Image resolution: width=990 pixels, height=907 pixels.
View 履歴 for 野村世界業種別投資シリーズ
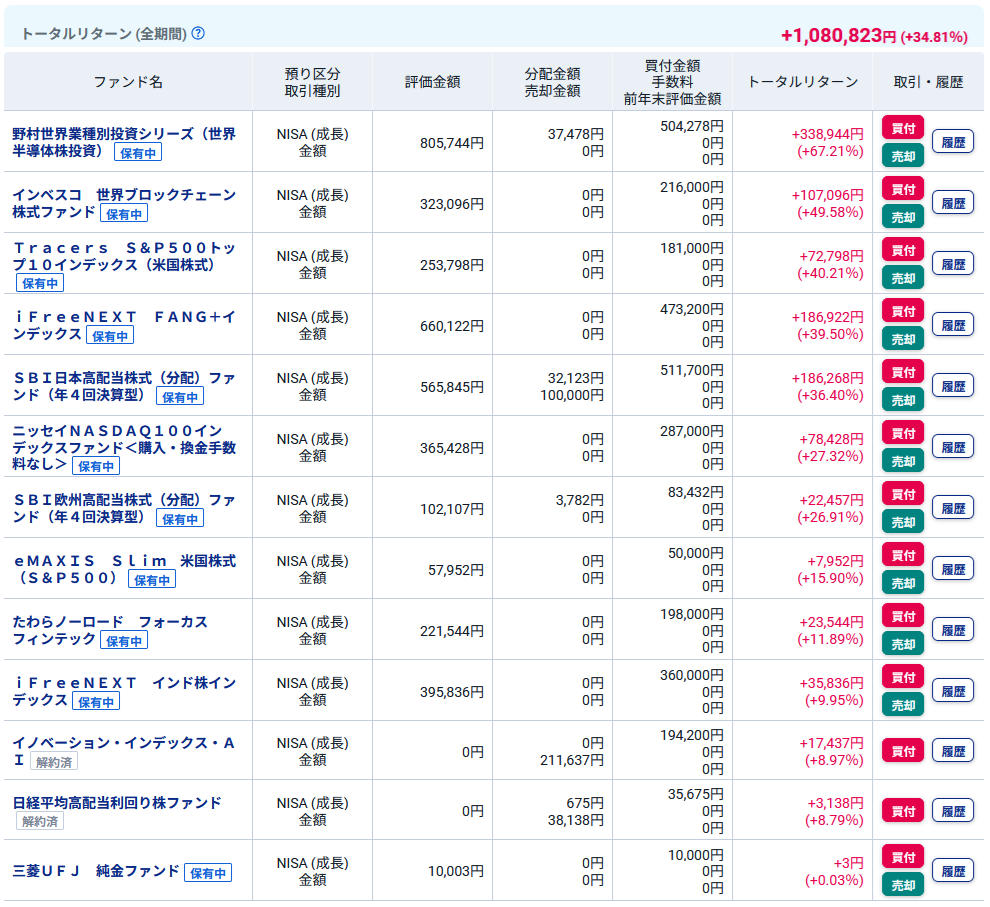pyautogui.click(x=953, y=142)
